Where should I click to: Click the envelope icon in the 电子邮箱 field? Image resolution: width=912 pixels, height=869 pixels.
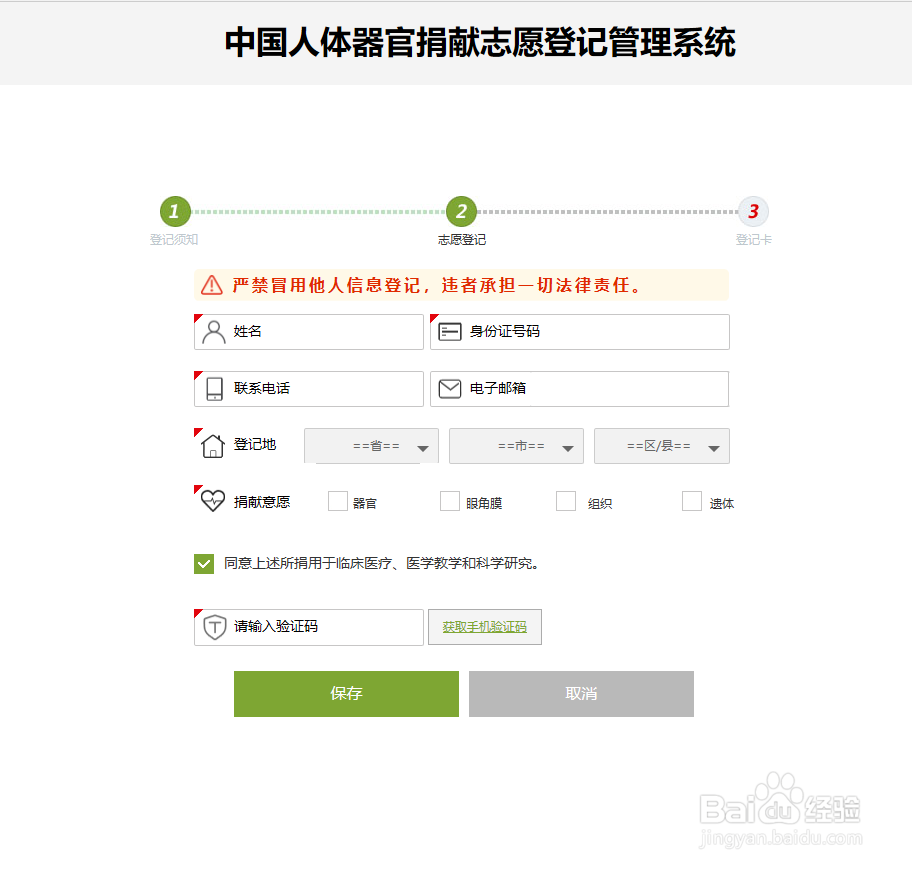tap(450, 389)
